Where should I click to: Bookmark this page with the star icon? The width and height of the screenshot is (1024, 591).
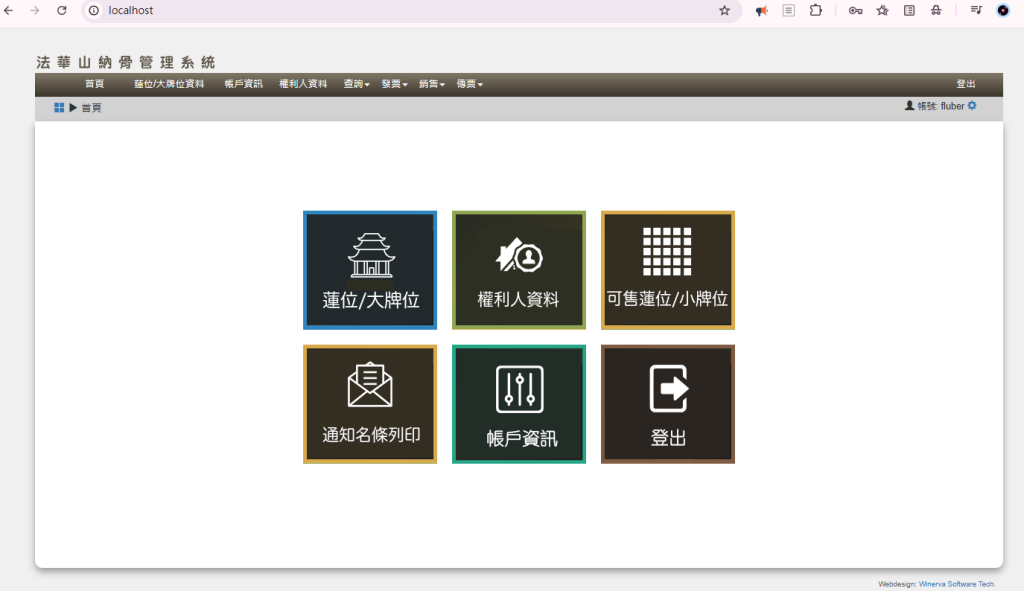(724, 11)
